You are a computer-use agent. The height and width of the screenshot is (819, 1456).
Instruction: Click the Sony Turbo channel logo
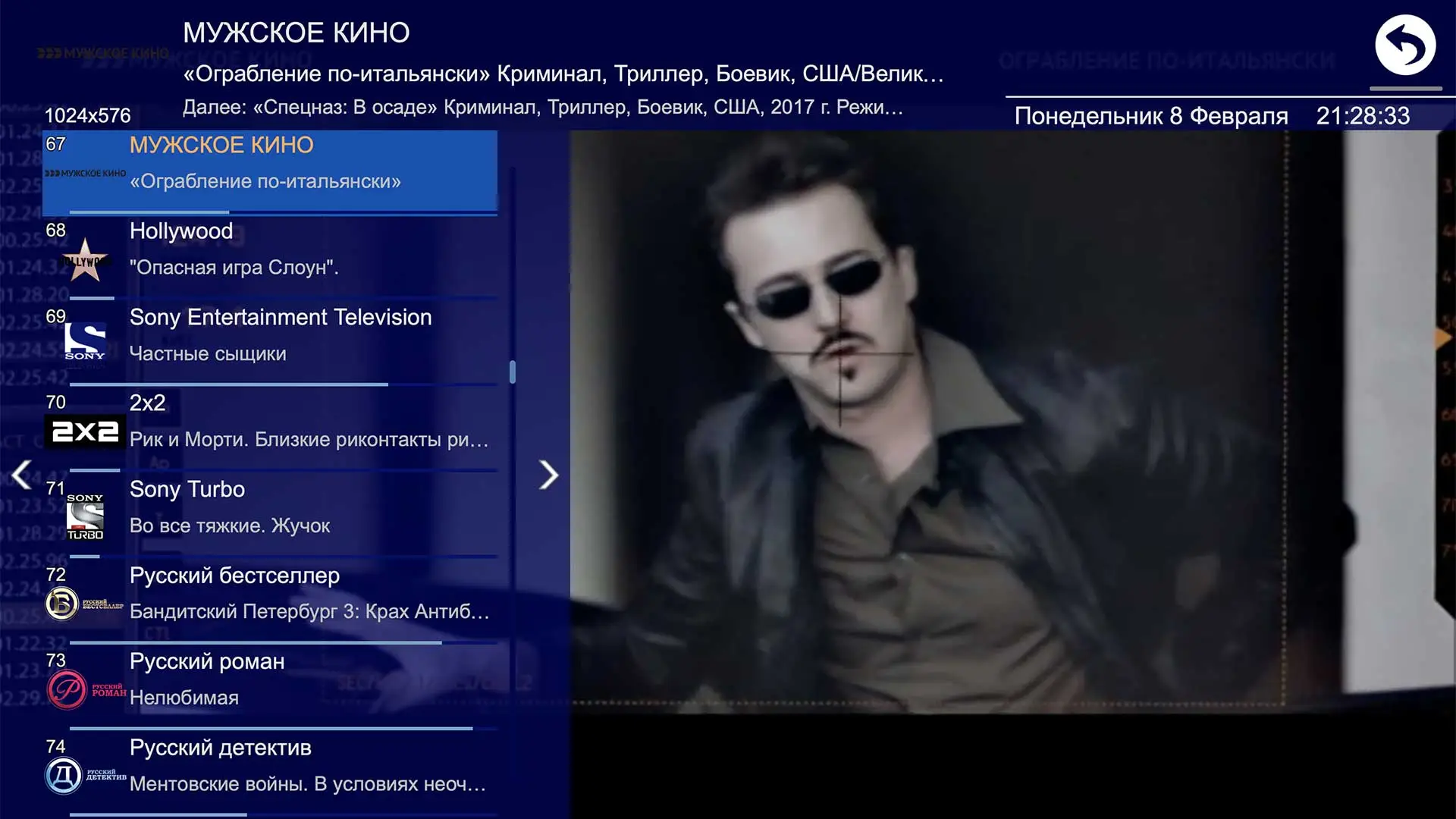click(85, 517)
